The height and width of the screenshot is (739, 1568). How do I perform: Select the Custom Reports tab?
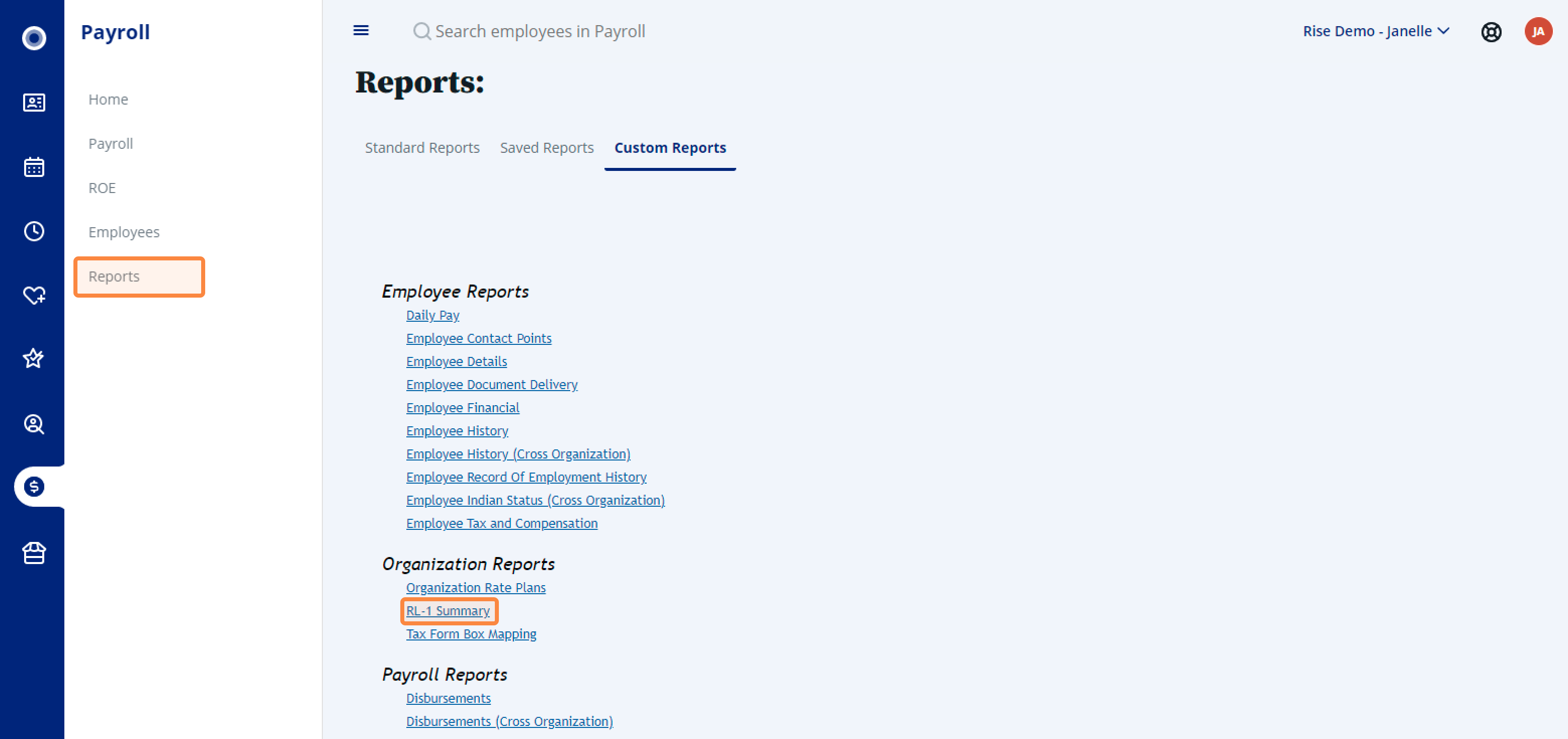coord(669,148)
